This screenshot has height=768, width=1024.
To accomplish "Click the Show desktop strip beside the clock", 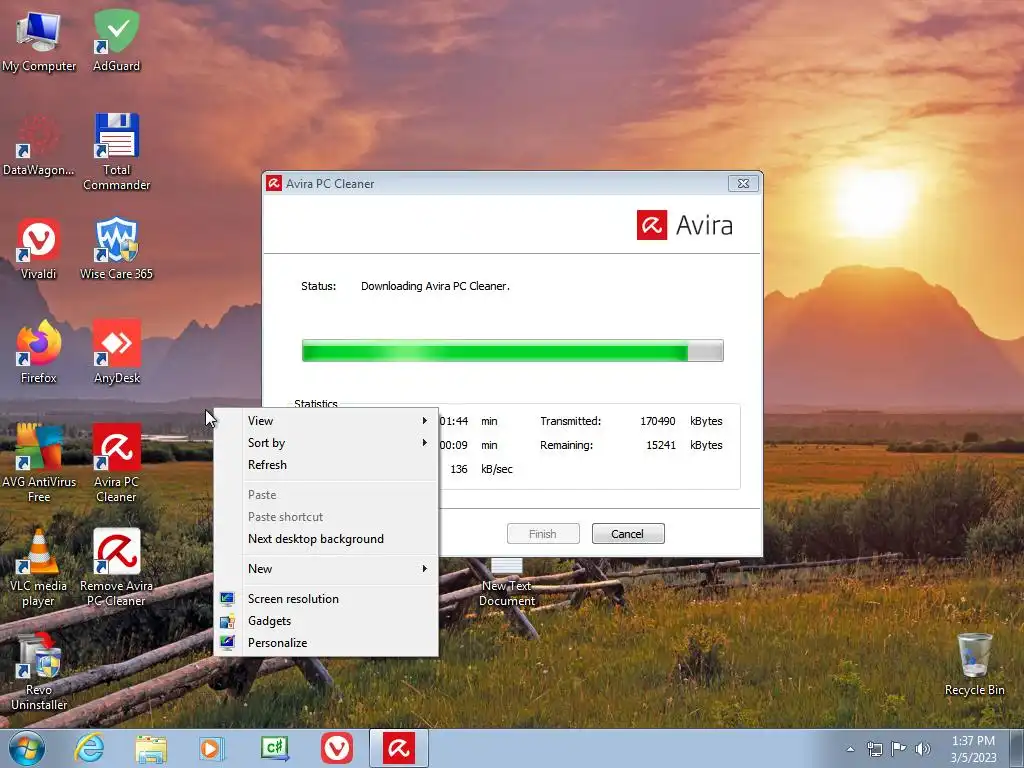I will coord(1017,748).
